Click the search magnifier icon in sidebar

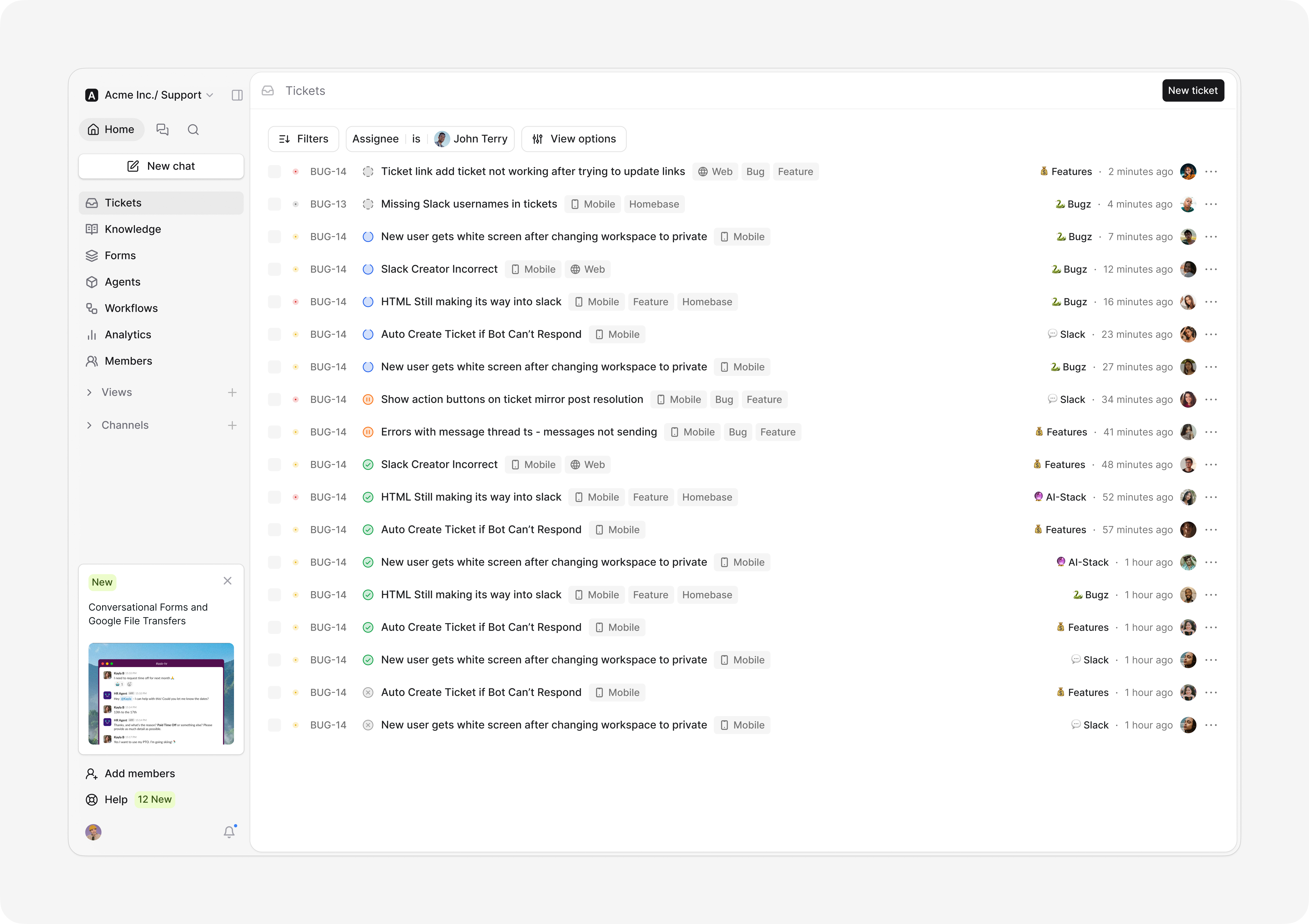[x=193, y=129]
